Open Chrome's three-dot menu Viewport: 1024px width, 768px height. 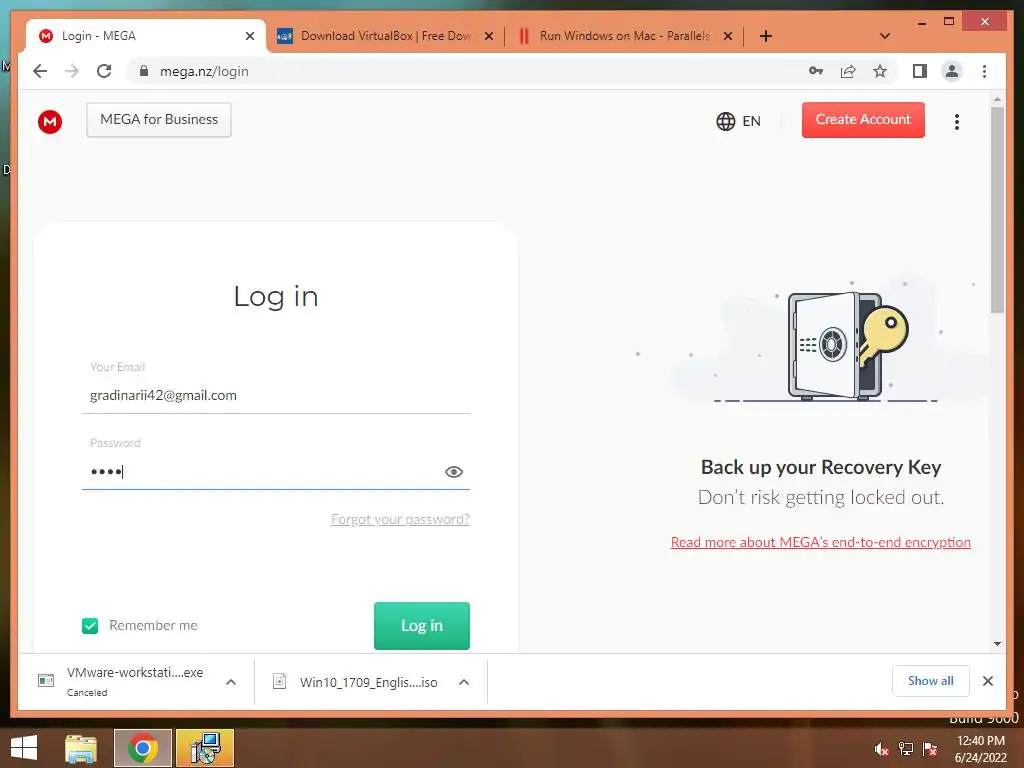pyautogui.click(x=984, y=71)
